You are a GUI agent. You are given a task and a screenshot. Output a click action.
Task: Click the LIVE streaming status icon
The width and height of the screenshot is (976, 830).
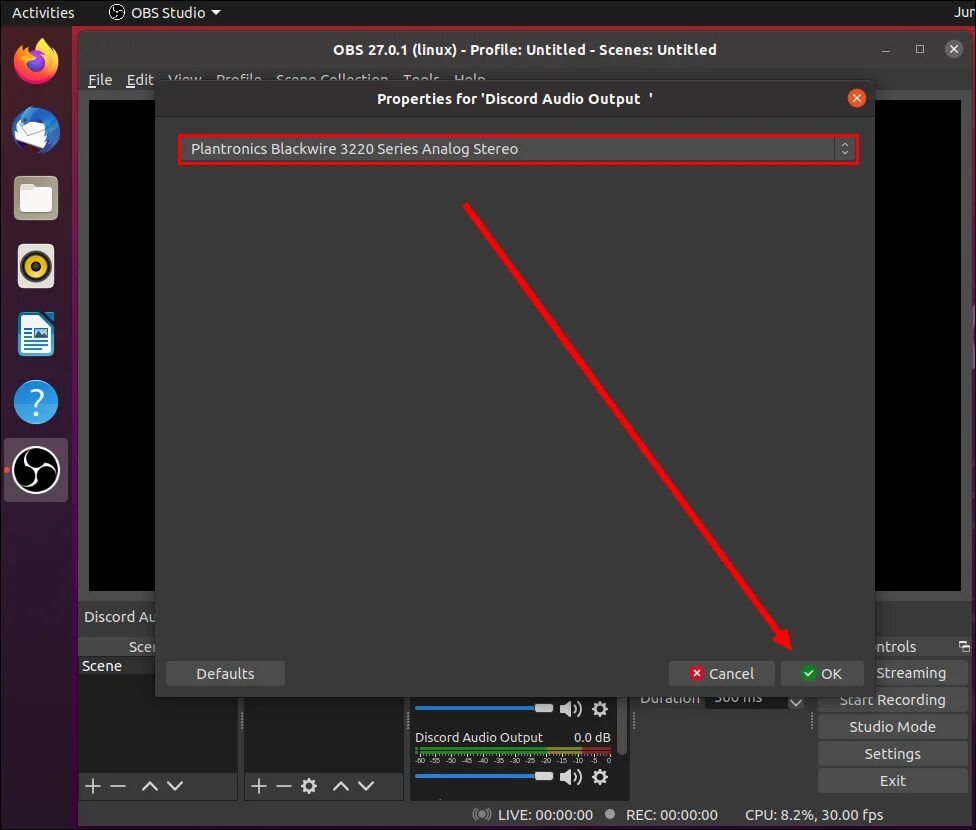point(481,814)
